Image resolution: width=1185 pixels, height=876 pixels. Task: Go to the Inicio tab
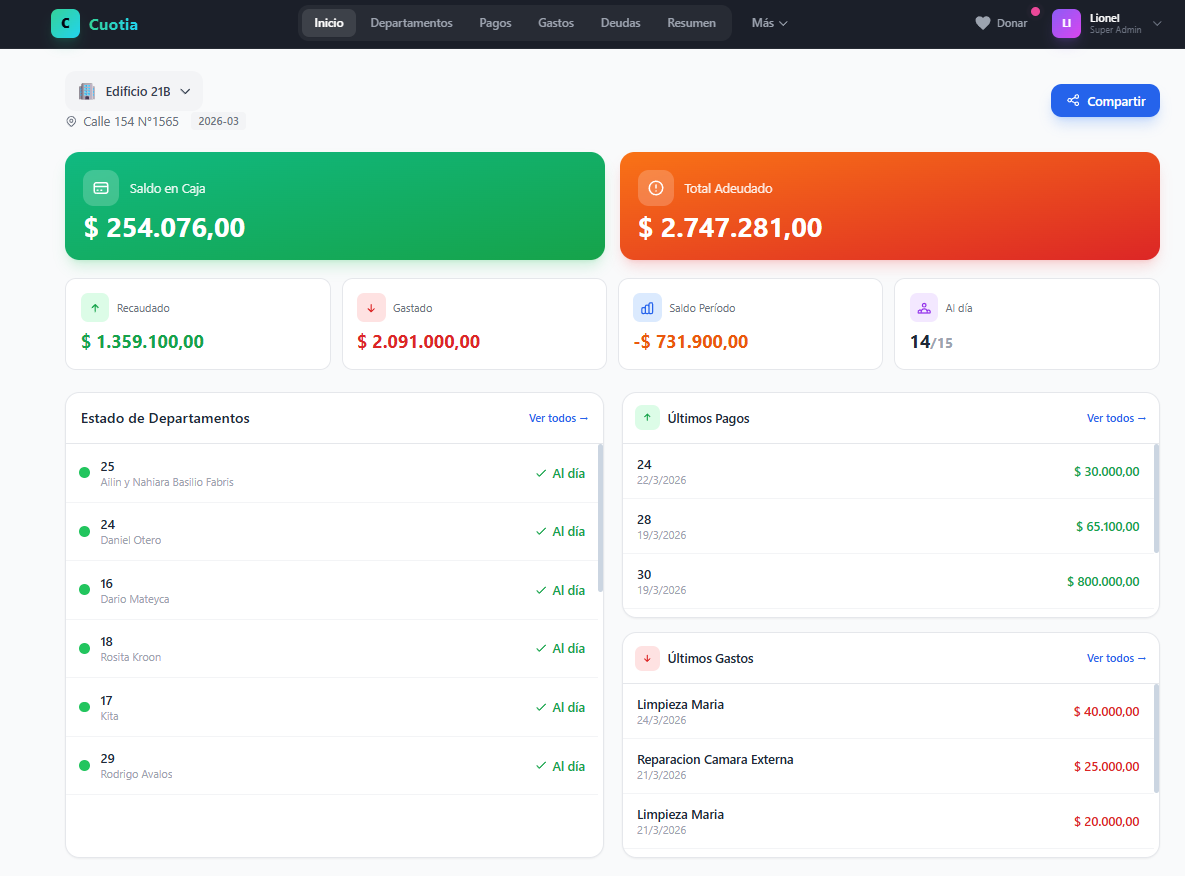329,23
